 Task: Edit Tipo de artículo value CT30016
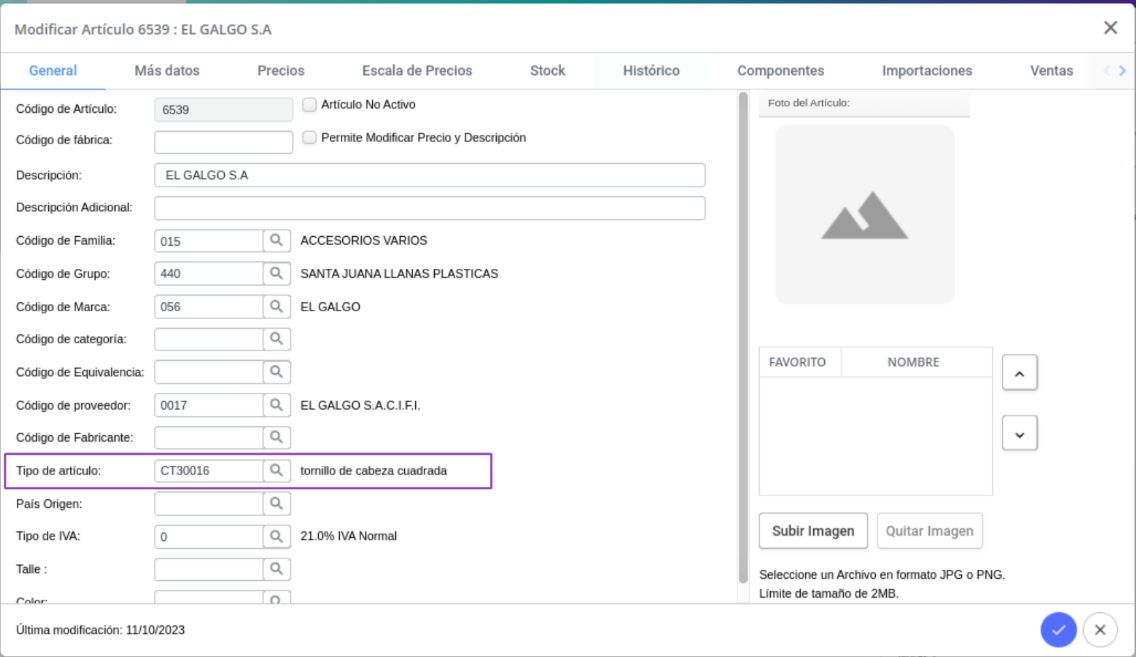pyautogui.click(x=209, y=471)
